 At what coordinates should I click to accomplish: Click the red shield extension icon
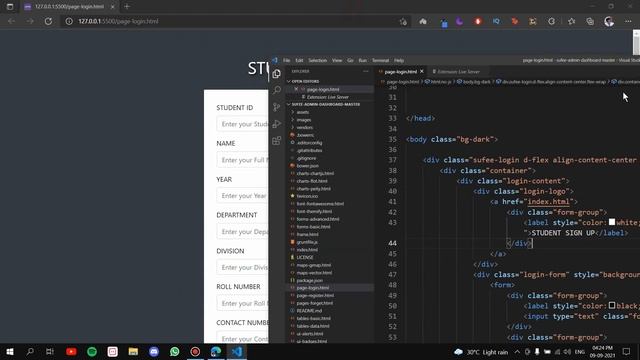(x=478, y=21)
